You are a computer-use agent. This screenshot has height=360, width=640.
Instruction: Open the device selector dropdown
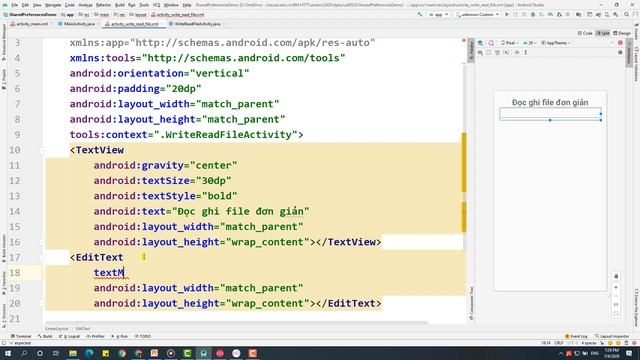pos(477,15)
